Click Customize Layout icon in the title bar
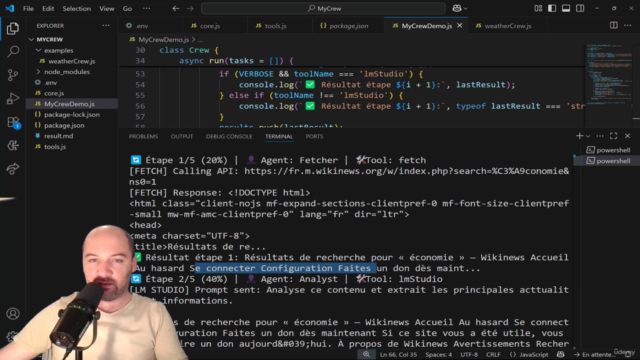The image size is (640, 360). [538, 8]
